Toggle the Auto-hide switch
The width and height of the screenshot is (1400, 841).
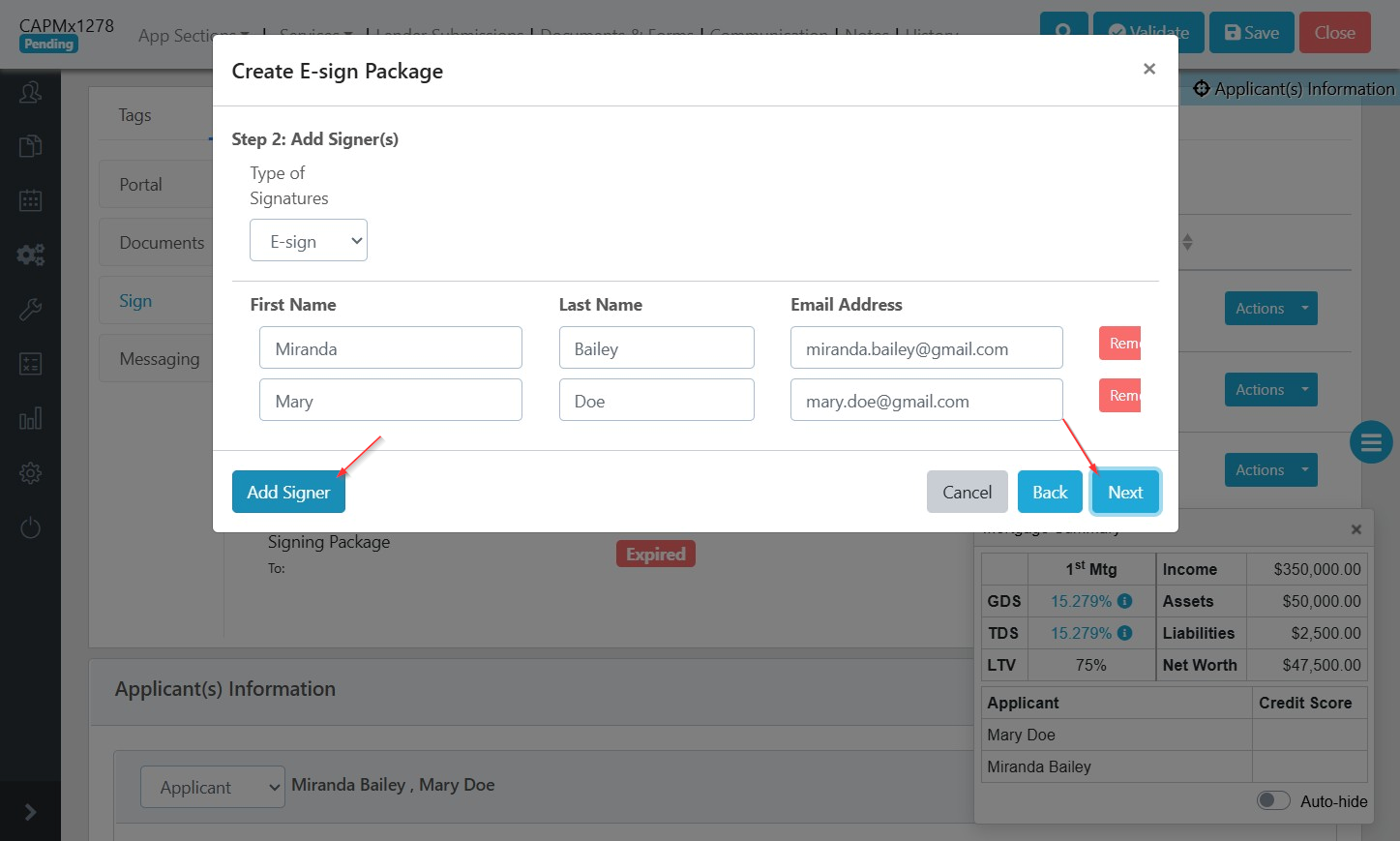[x=1273, y=800]
